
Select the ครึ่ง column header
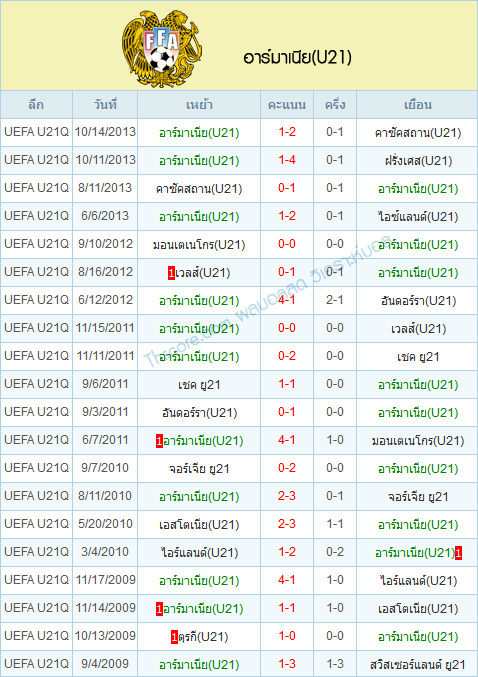tap(335, 104)
